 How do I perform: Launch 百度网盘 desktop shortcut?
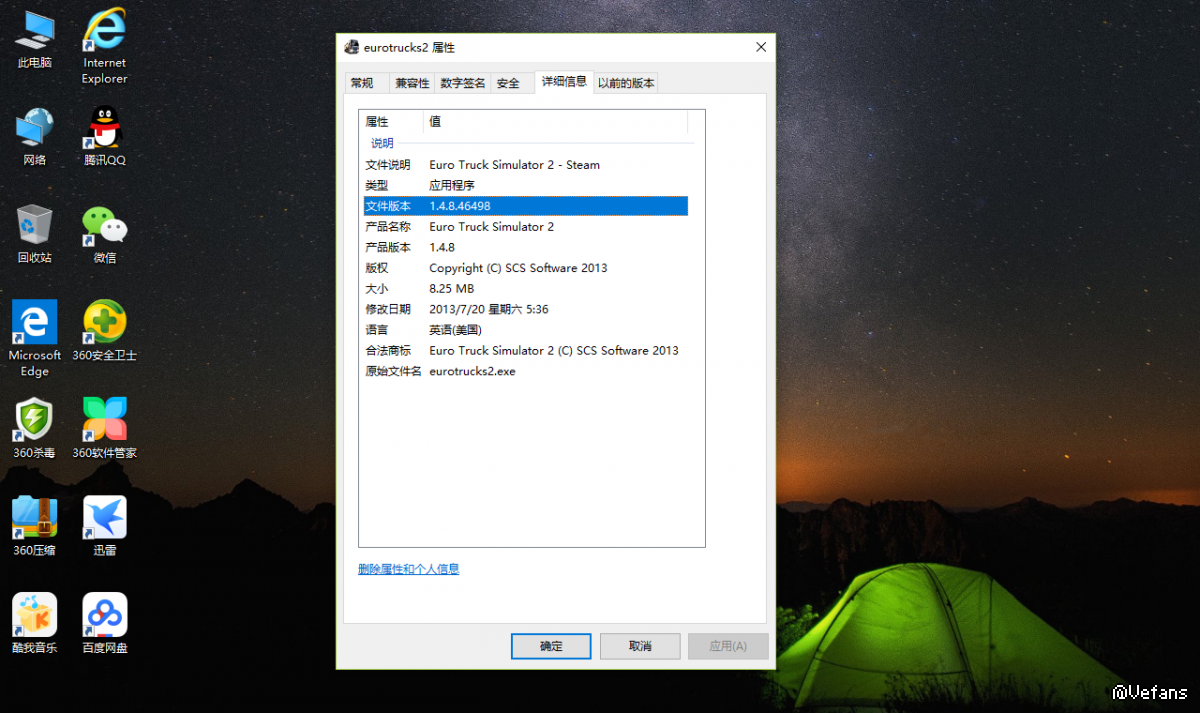point(104,623)
